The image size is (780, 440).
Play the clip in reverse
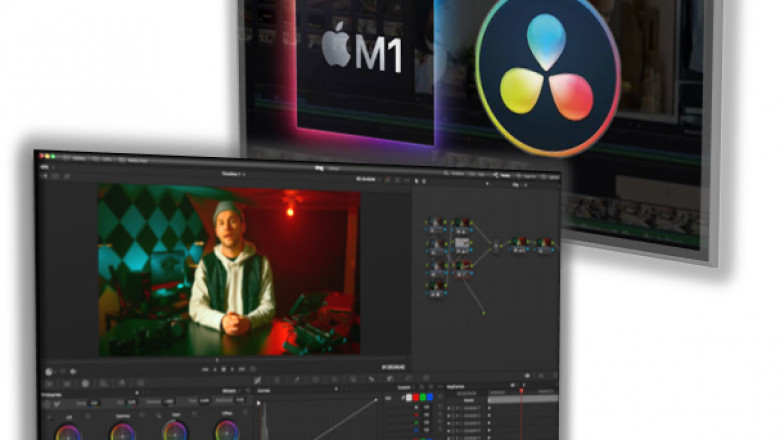[x=215, y=369]
